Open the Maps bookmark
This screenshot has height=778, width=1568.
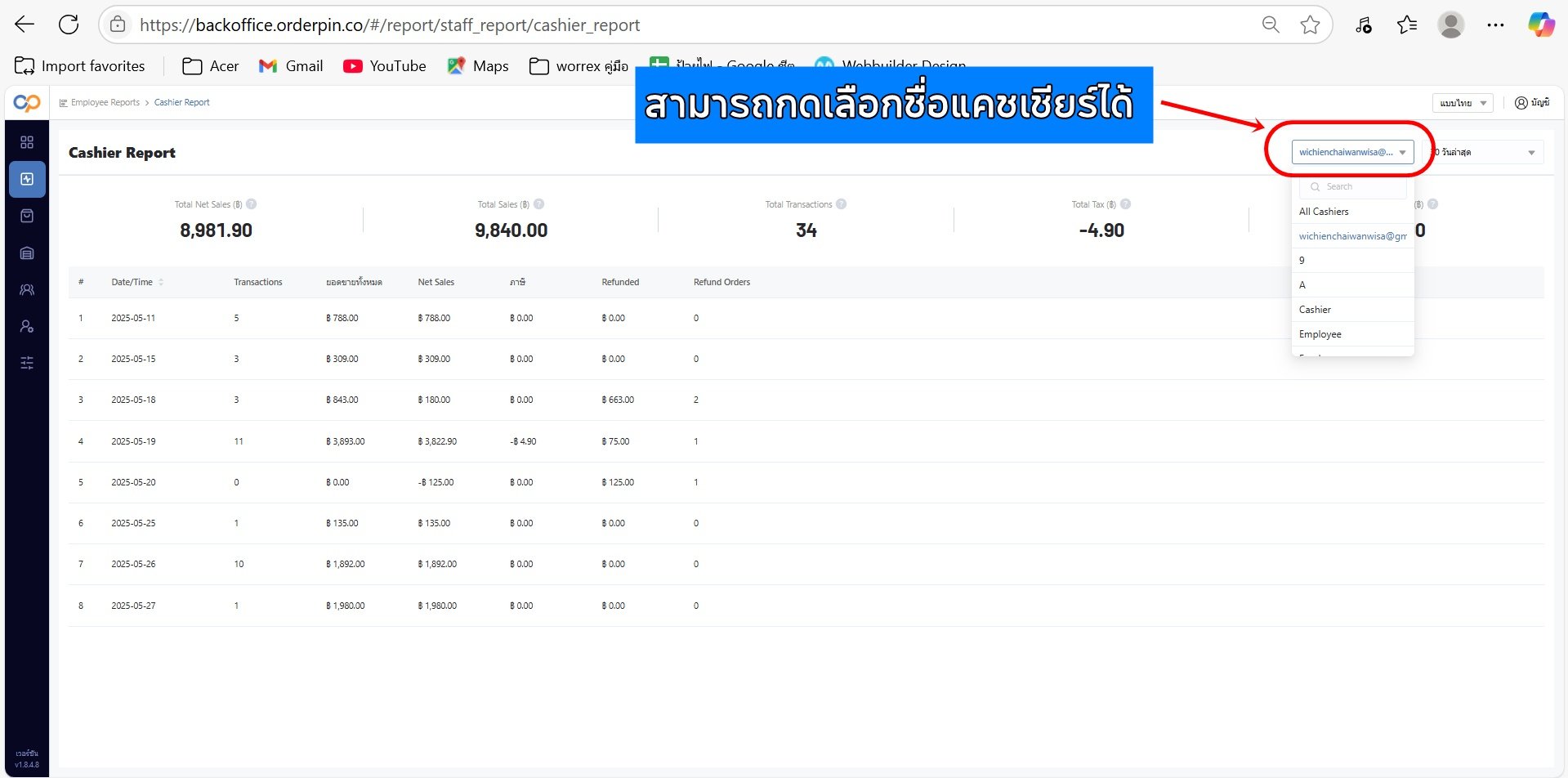coord(478,66)
